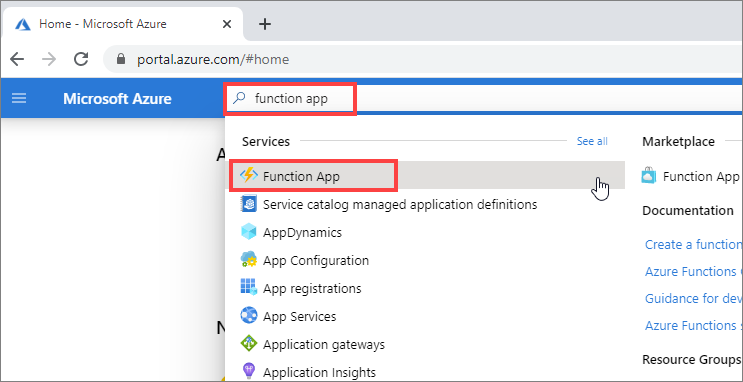
Task: Open App Configuration service
Action: [x=316, y=261]
